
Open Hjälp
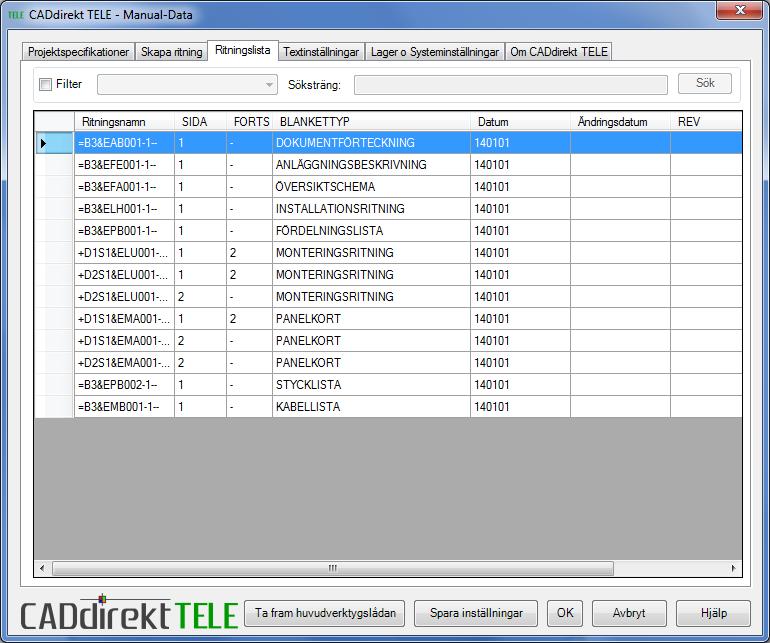(x=713, y=613)
